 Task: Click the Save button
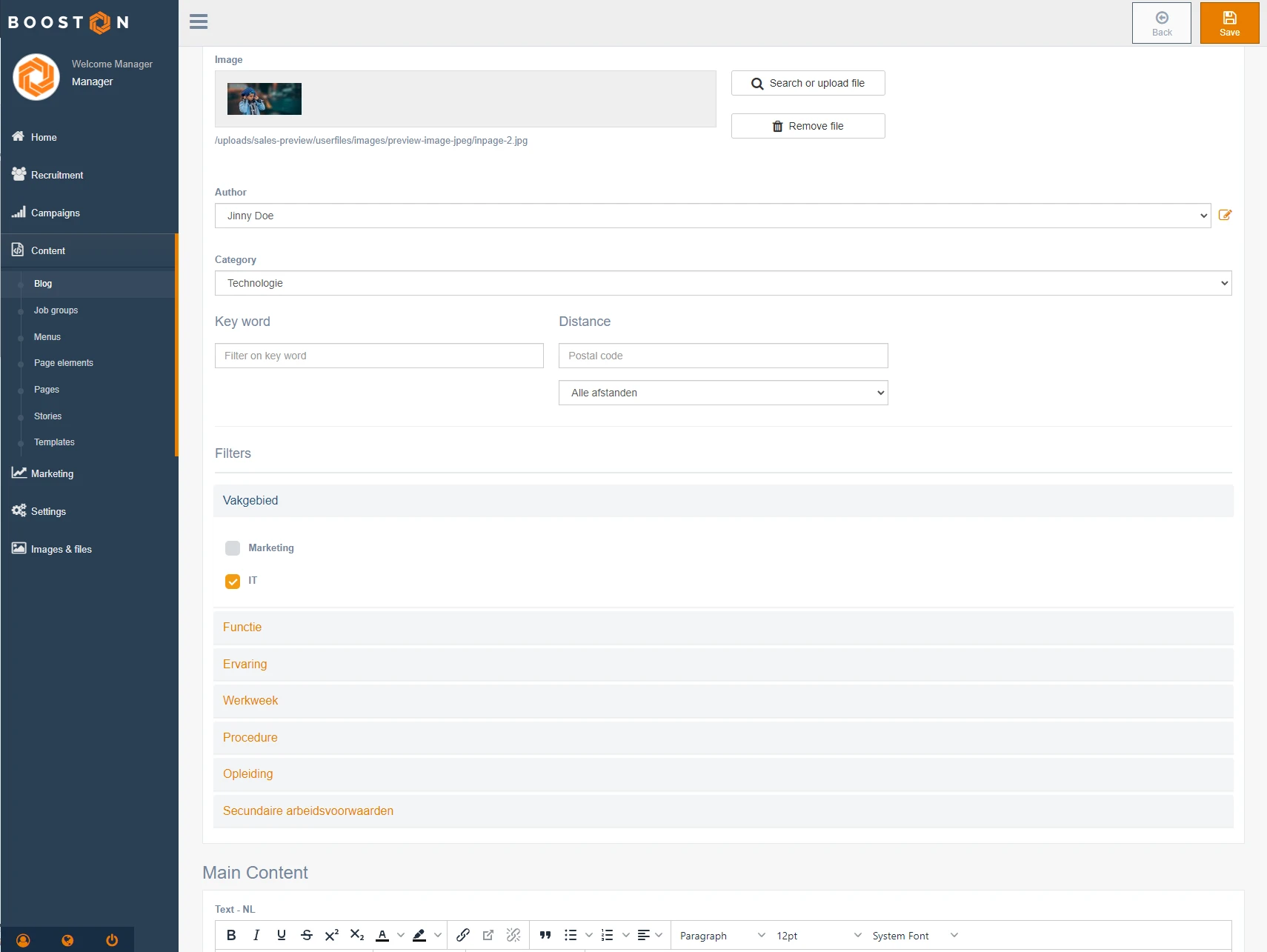[1229, 23]
